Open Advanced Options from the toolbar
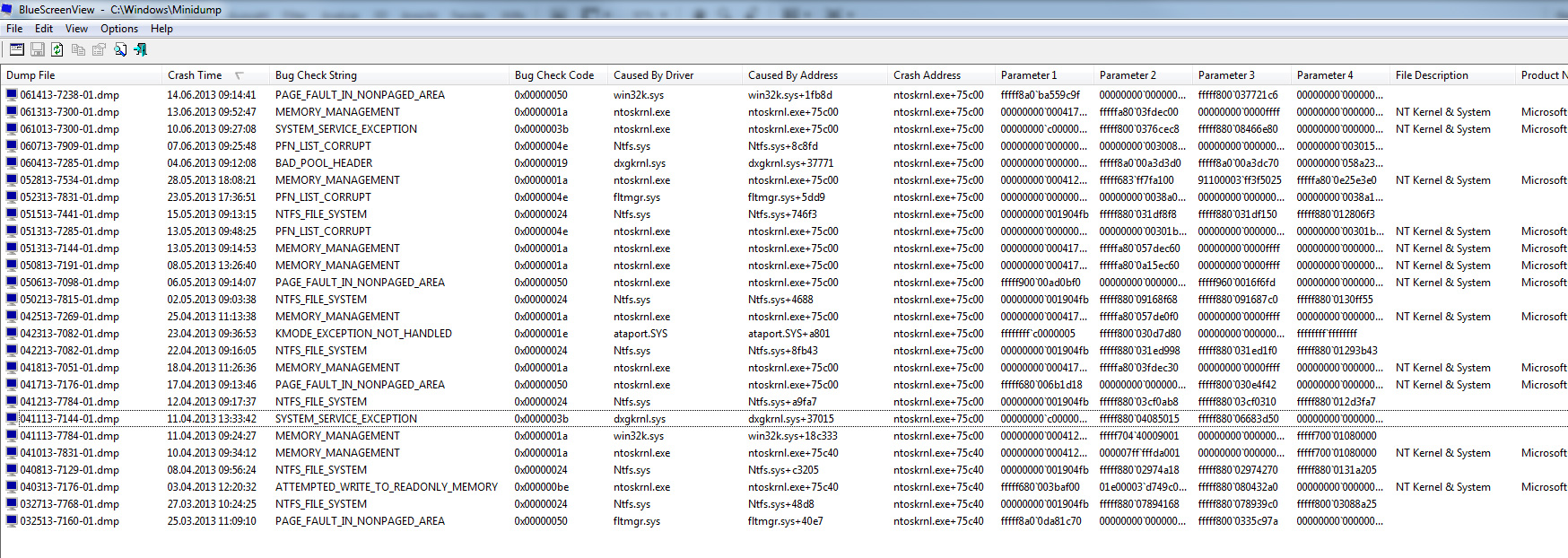The height and width of the screenshot is (558, 1568). tap(17, 50)
